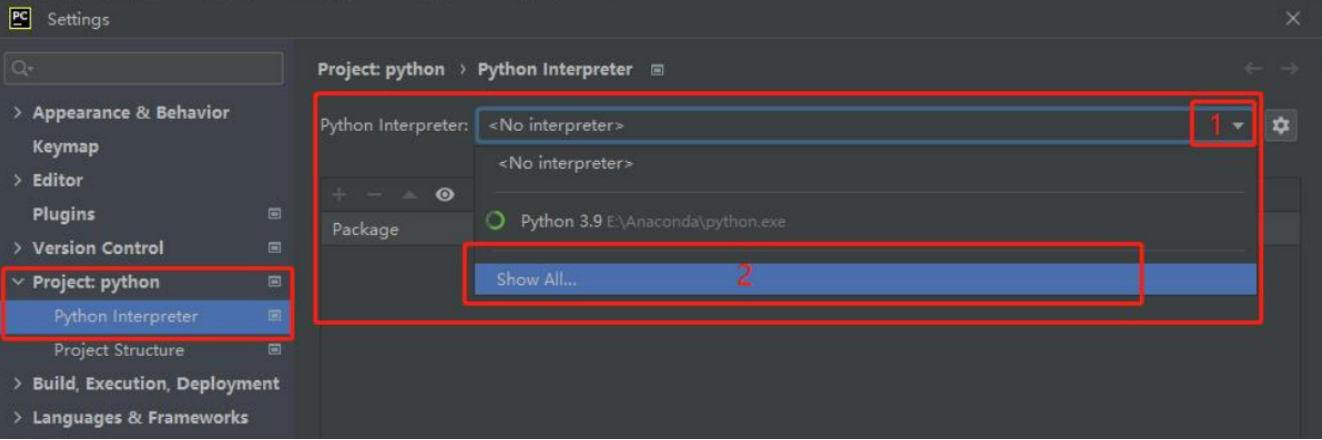Click the icon next to Python Interpreter breadcrumb
The height and width of the screenshot is (440, 1322).
coord(657,70)
